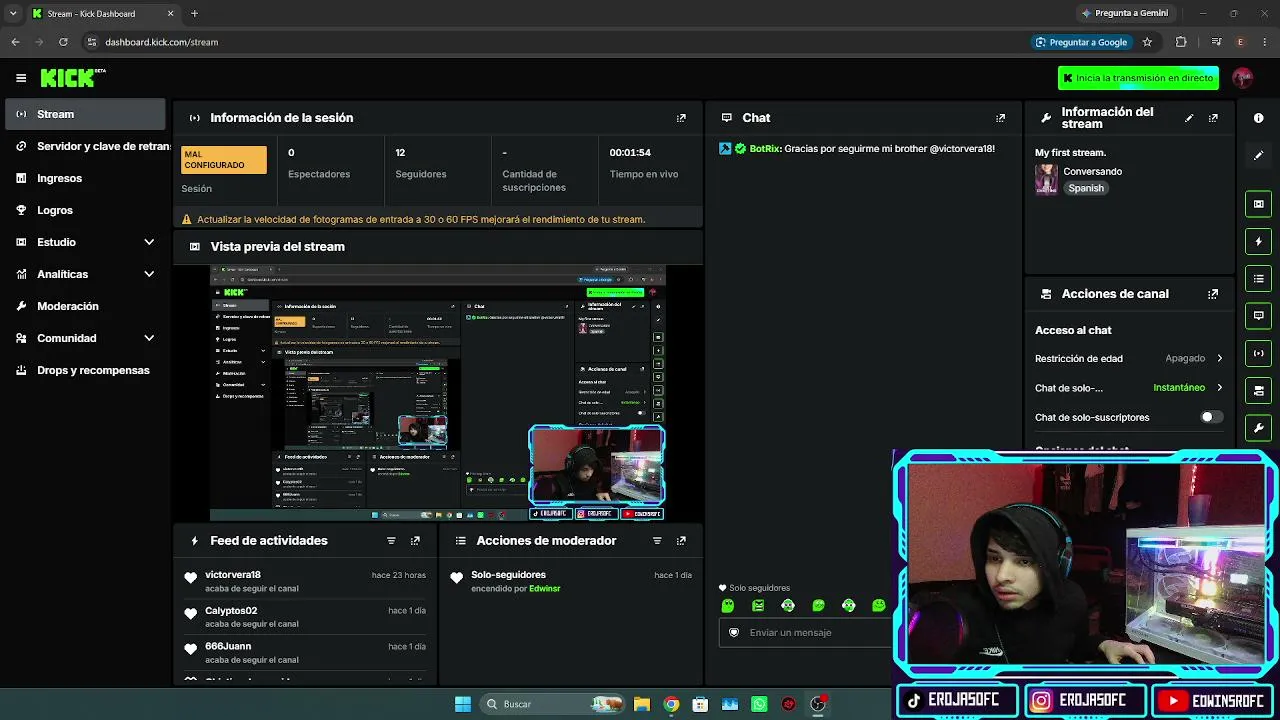Pop out the Información del stream panel
Screen dimensions: 1280x720
pos(1213,118)
